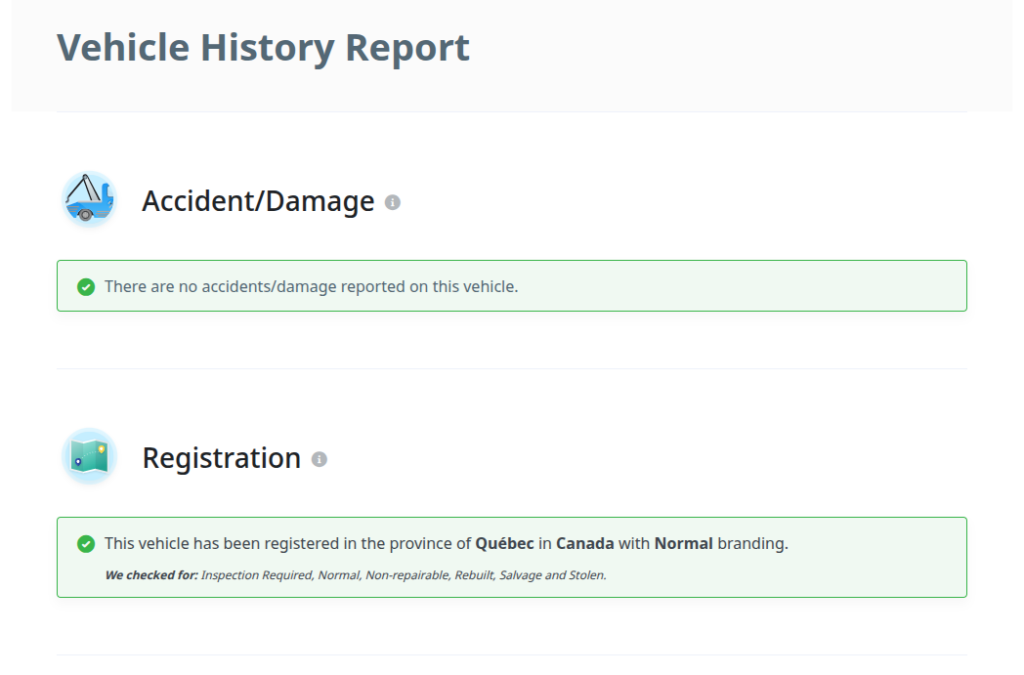Screen dimensions: 1024x675
Task: Click 'Inspection Required' in checked list
Action: [x=256, y=575]
